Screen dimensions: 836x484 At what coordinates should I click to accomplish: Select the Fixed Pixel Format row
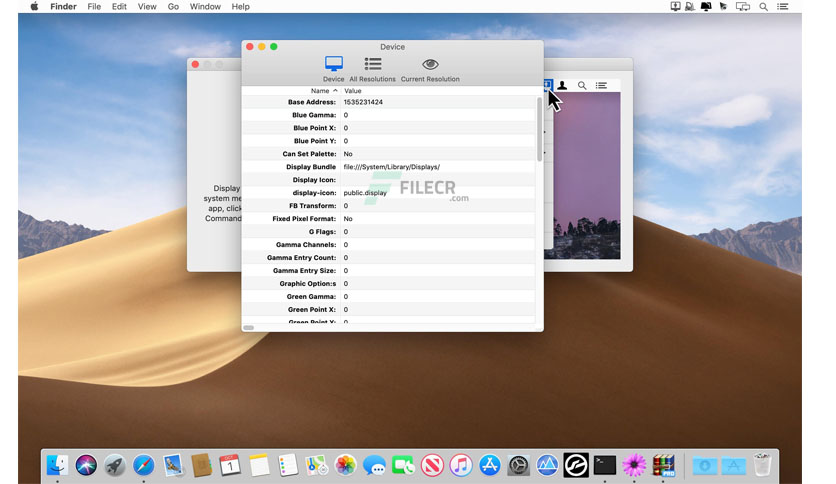click(389, 219)
